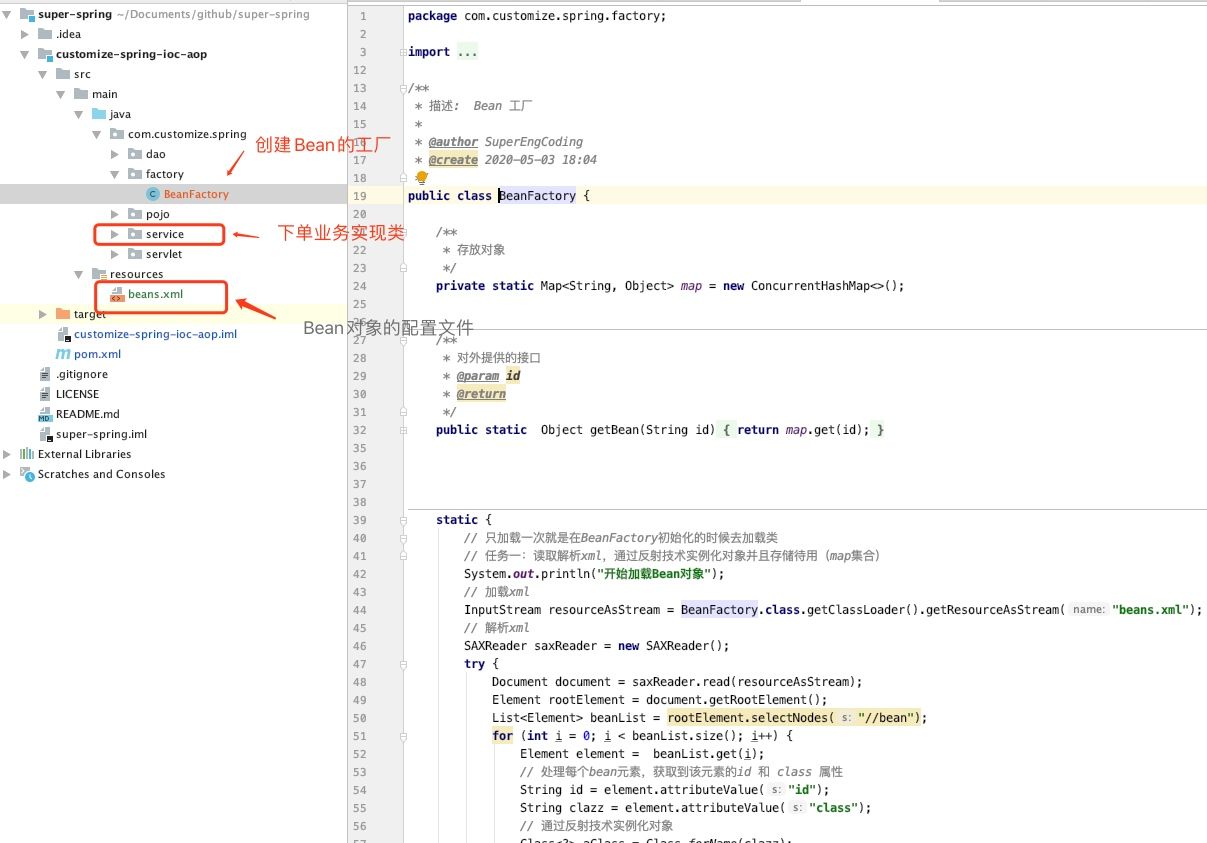This screenshot has width=1207, height=843.
Task: Fold the try block at line 47
Action: [x=403, y=664]
